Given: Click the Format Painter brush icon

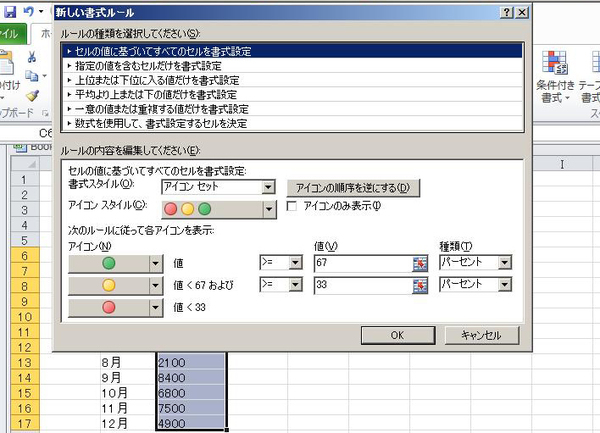Looking at the screenshot, I should pos(33,95).
